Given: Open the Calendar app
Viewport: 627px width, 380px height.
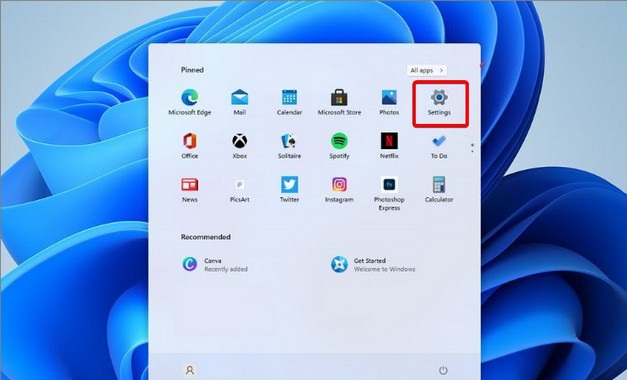Looking at the screenshot, I should click(289, 103).
